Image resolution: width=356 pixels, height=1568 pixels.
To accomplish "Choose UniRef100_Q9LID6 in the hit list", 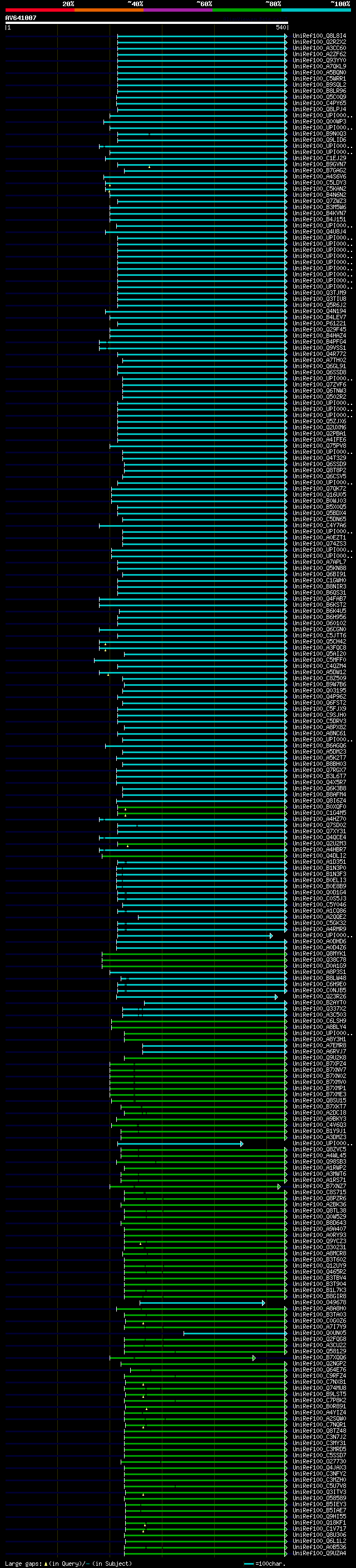I will [x=319, y=140].
